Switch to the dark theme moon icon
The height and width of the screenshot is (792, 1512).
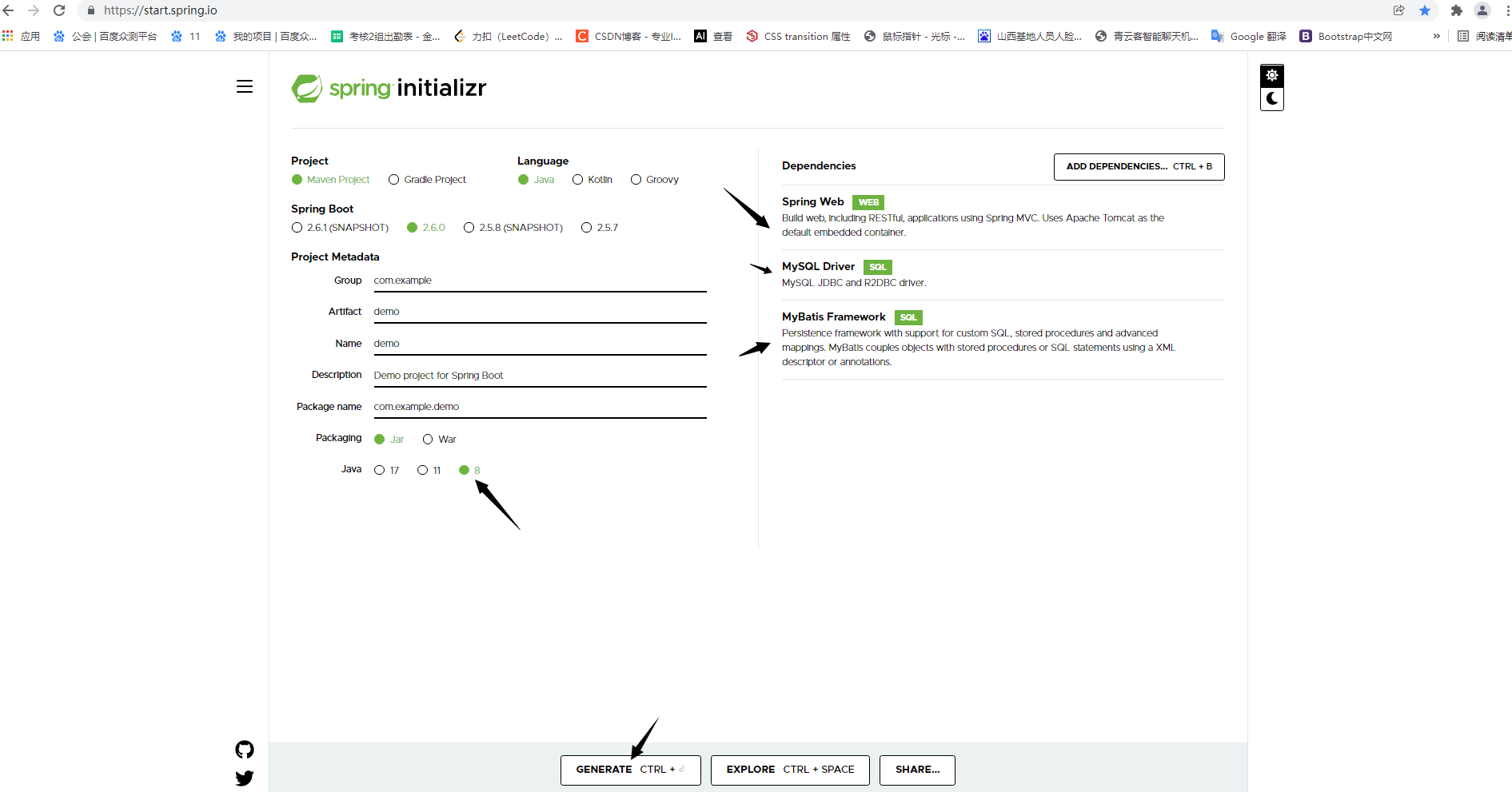1272,99
